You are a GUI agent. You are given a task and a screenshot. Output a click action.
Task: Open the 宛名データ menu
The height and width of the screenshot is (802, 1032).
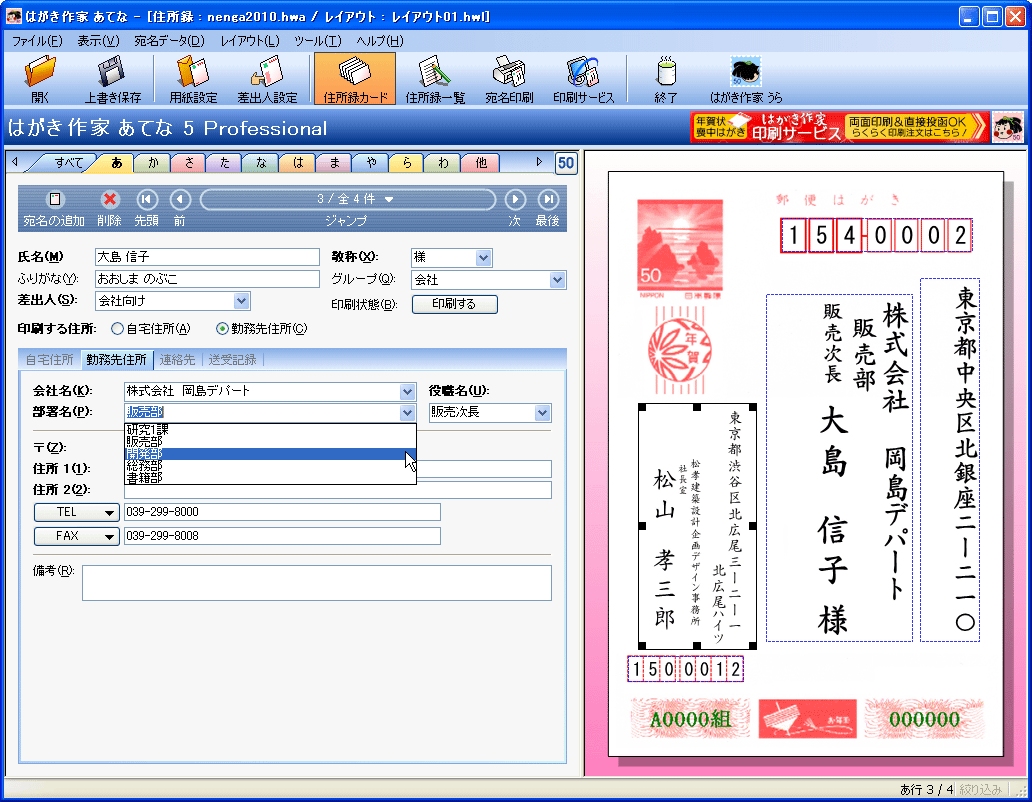[169, 41]
